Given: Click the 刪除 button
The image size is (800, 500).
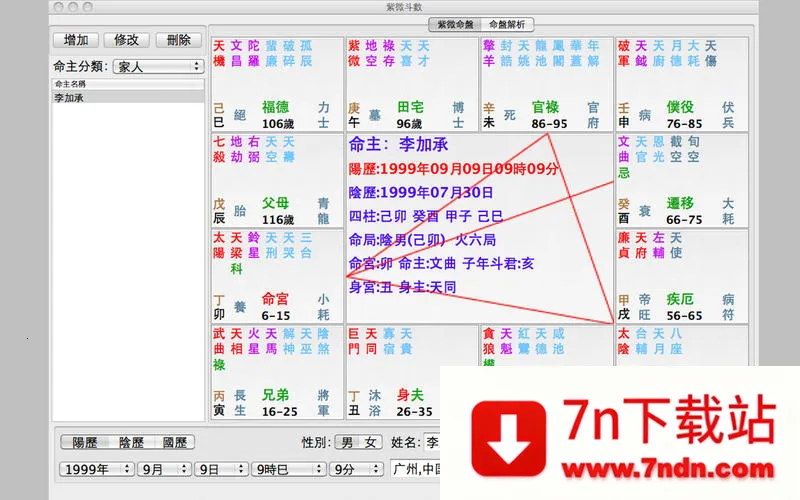Looking at the screenshot, I should coord(178,40).
